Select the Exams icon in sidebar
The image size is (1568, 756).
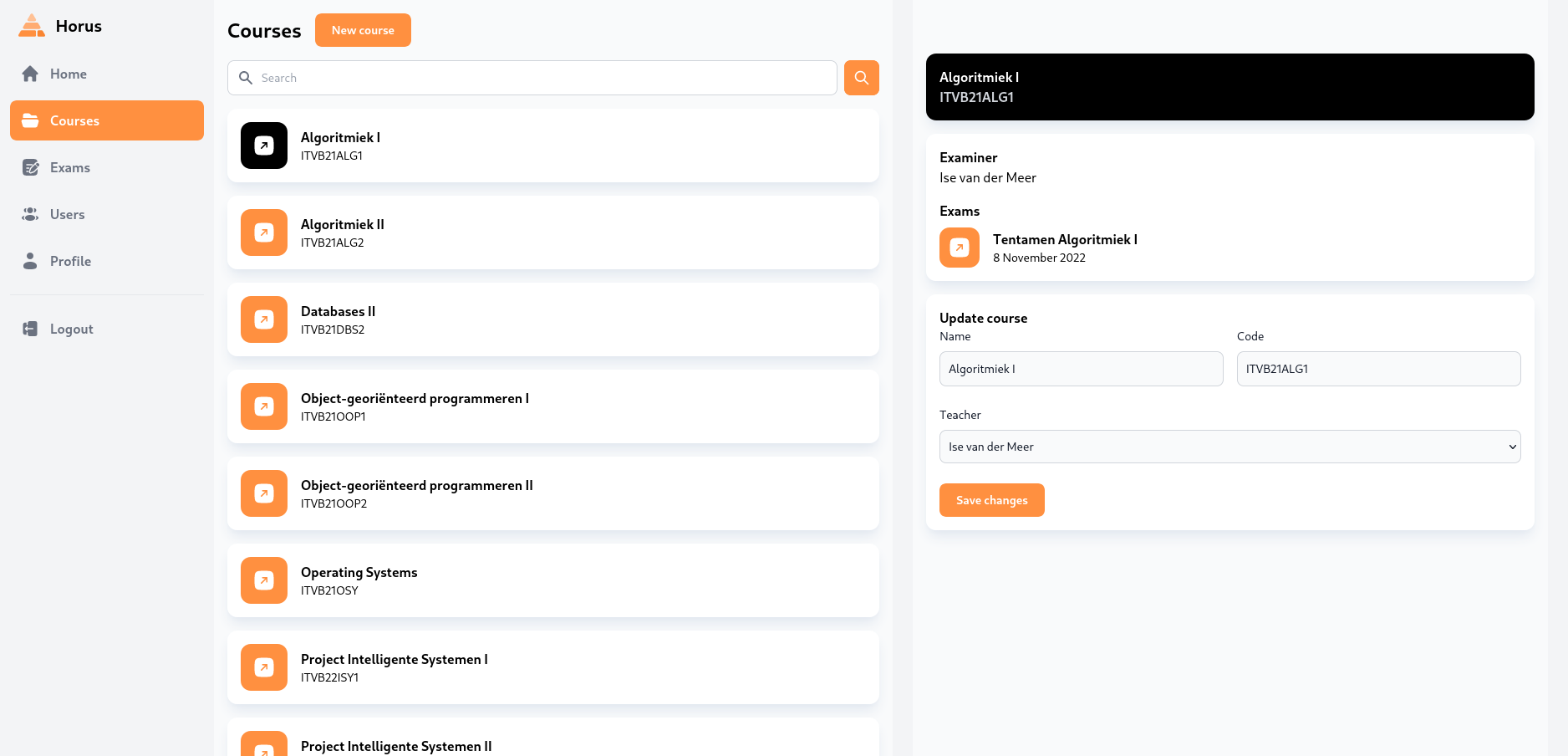[30, 167]
